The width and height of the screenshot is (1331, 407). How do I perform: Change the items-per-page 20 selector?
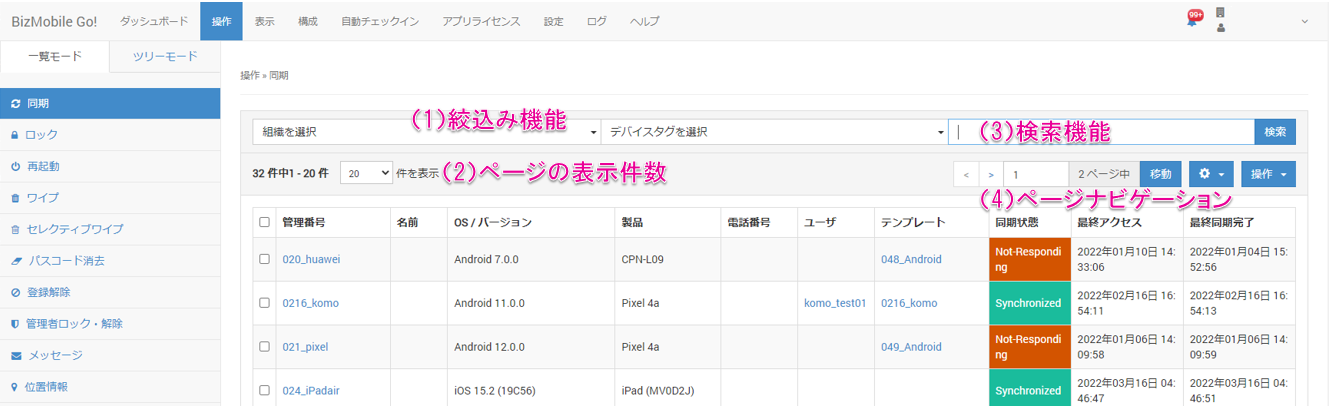tap(366, 173)
